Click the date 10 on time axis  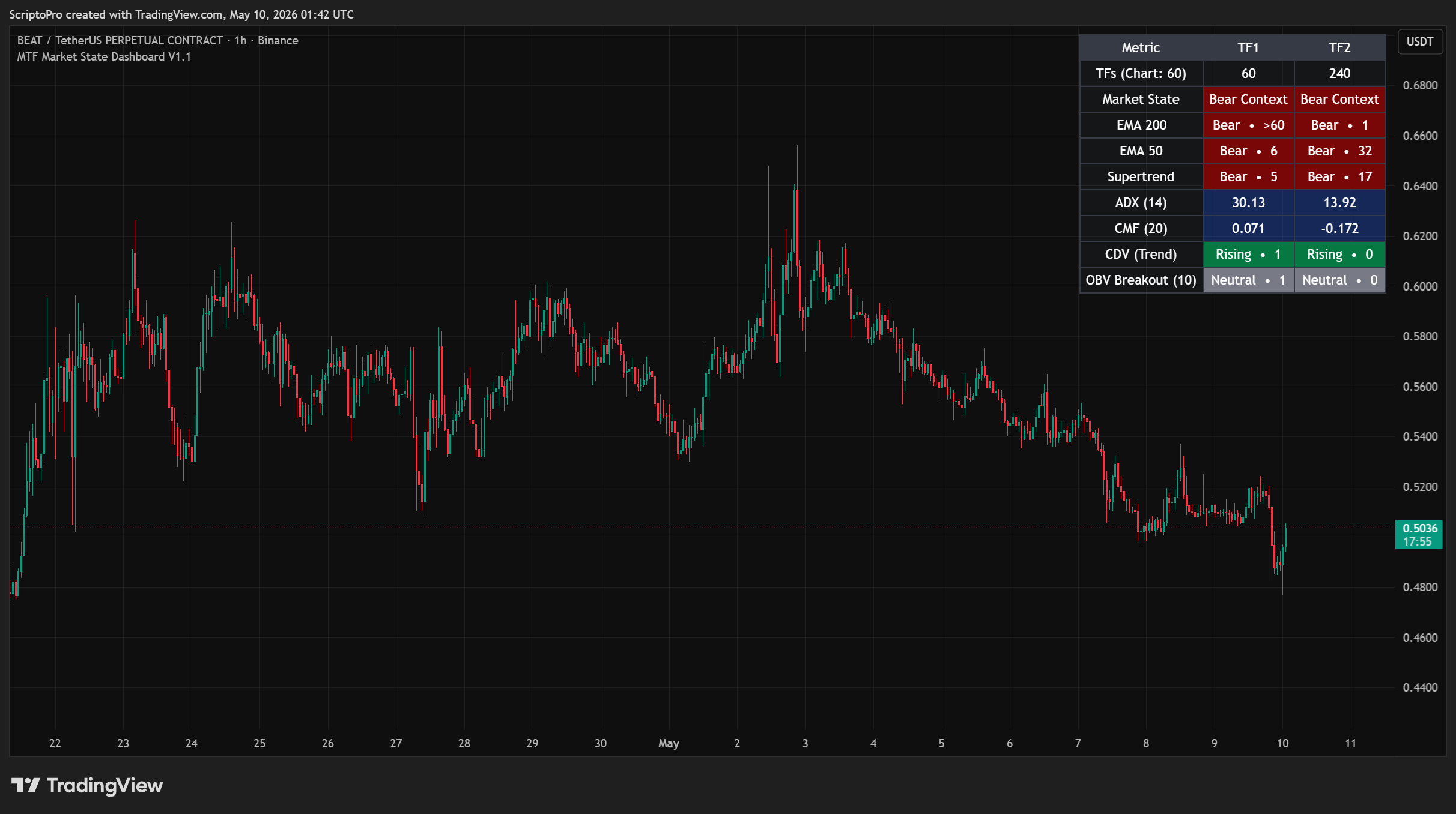point(1282,743)
